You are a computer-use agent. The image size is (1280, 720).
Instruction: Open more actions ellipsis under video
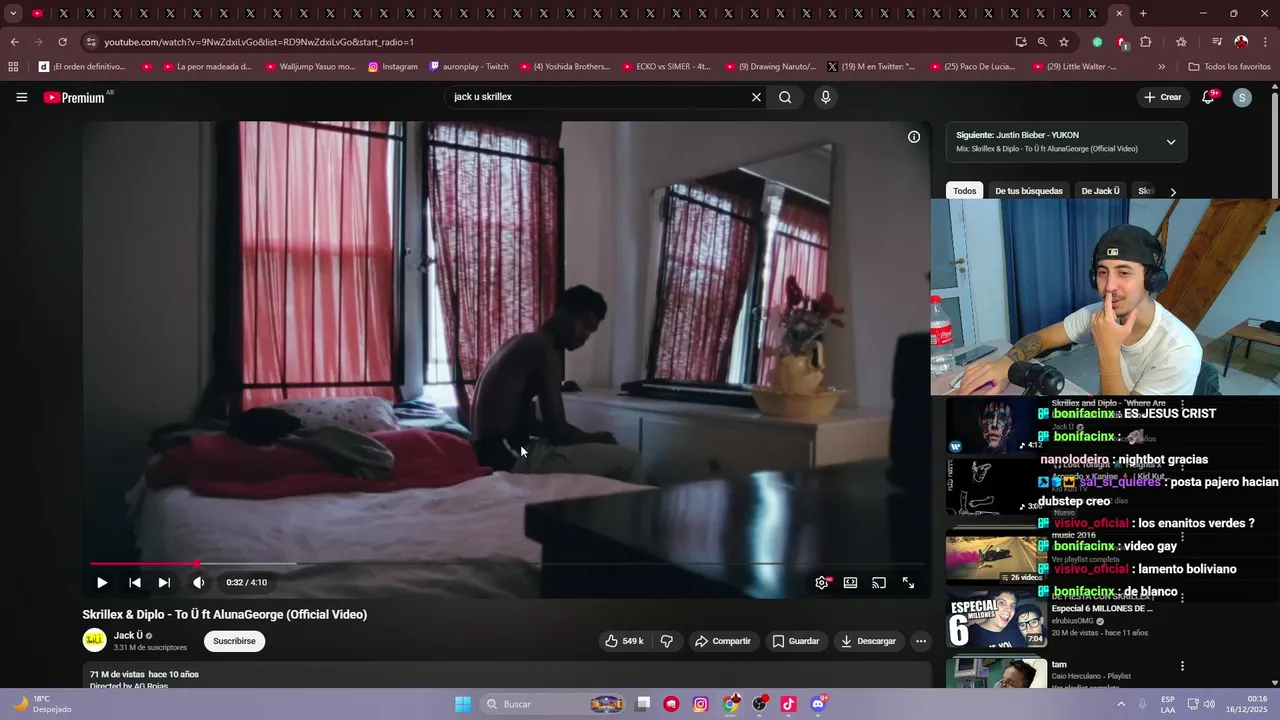pos(921,641)
